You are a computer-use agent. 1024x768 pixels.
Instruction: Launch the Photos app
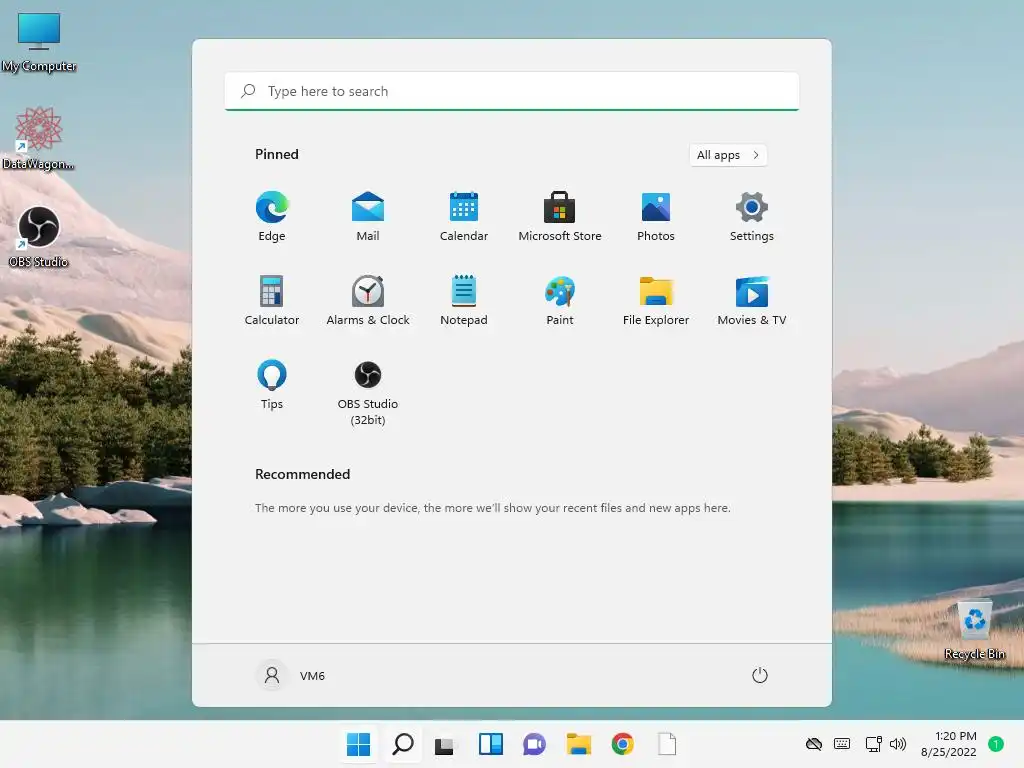(x=656, y=216)
